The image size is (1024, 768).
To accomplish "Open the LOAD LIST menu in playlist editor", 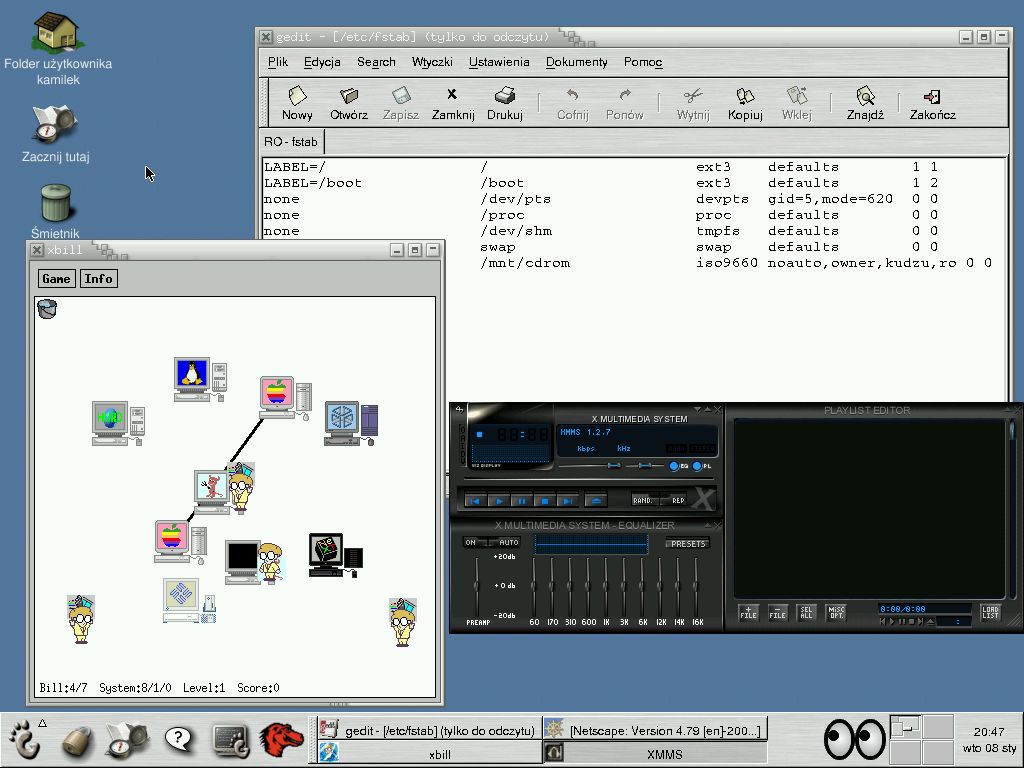I will tap(989, 612).
